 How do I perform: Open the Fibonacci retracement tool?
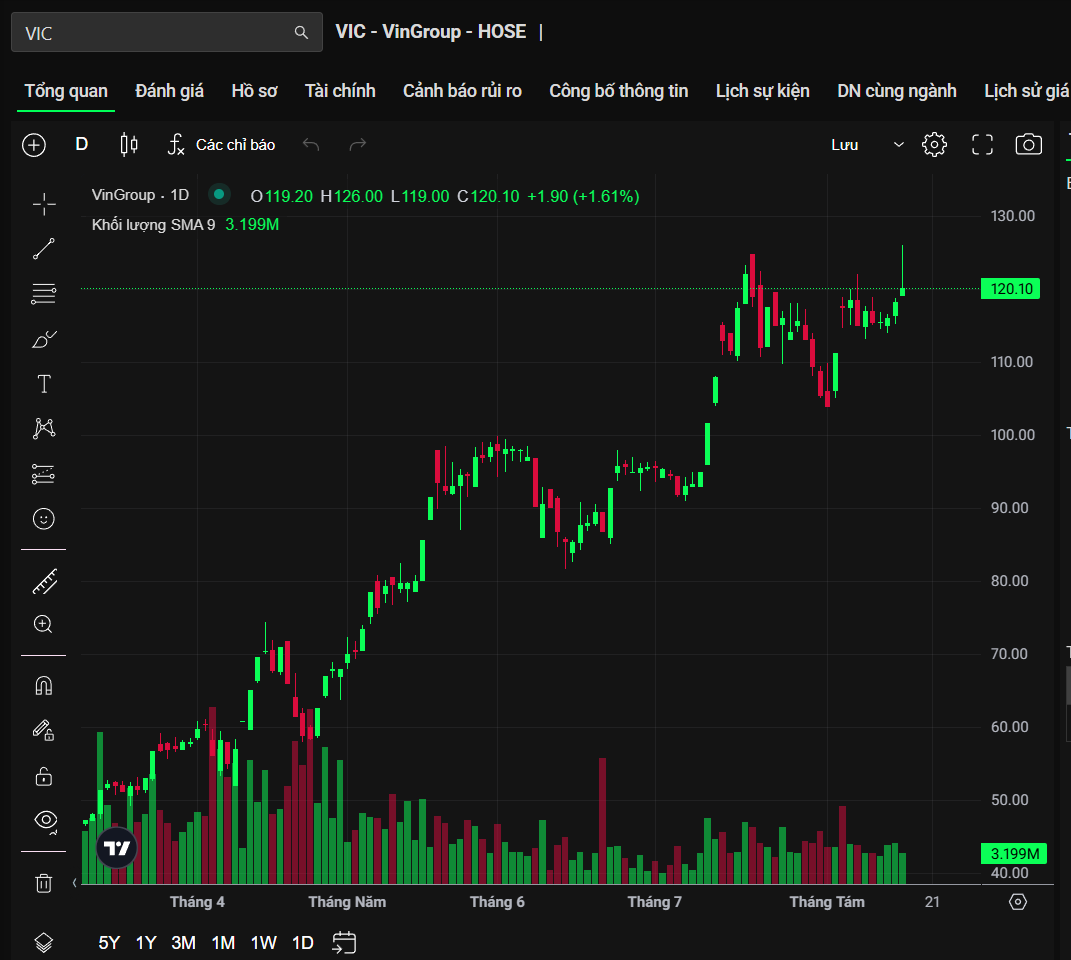[44, 294]
